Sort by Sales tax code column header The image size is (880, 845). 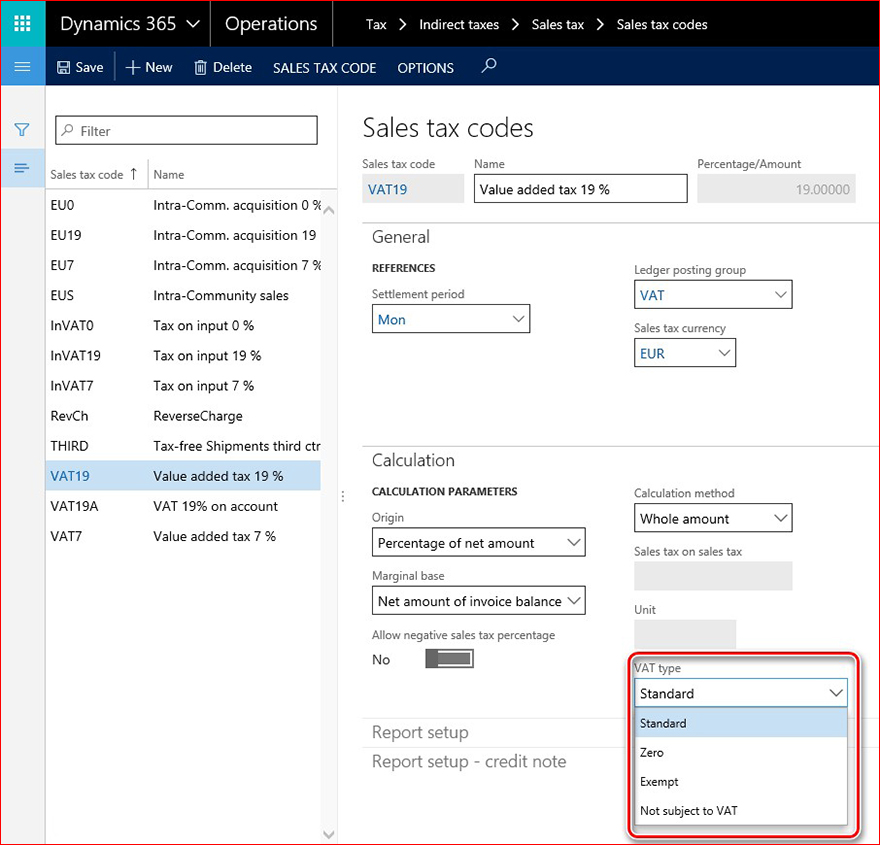tap(94, 174)
